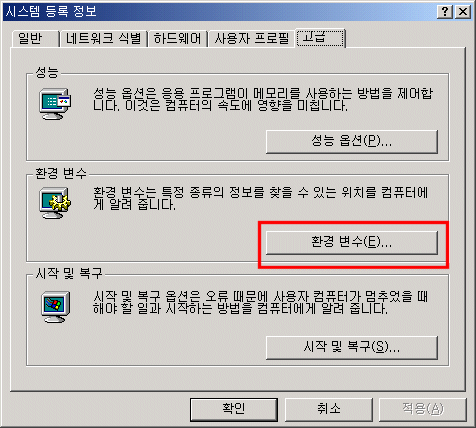This screenshot has width=476, height=428.
Task: Click the 환경 변수 description text
Action: (x=260, y=198)
